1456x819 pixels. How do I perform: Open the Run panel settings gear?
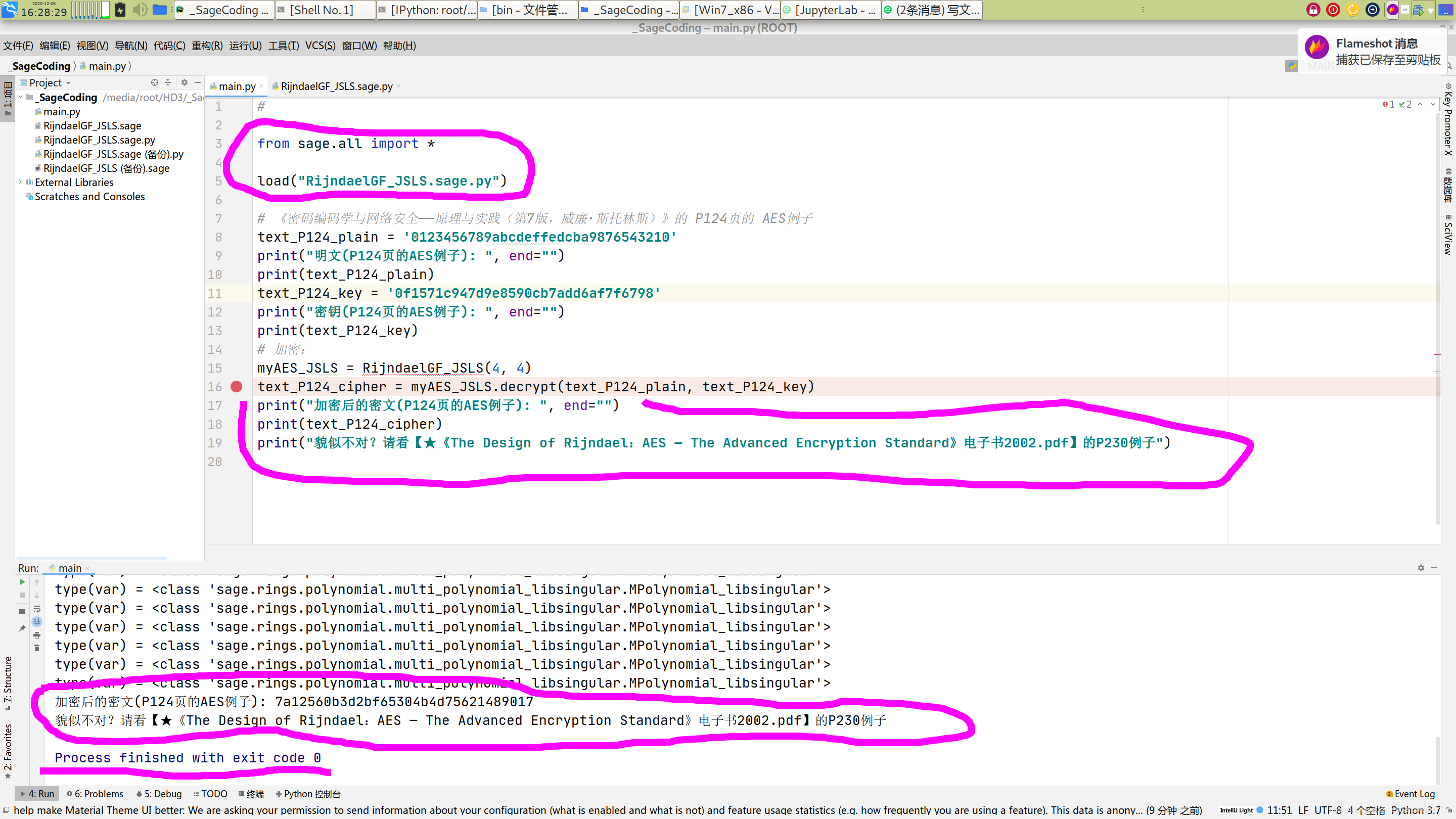pos(1421,567)
